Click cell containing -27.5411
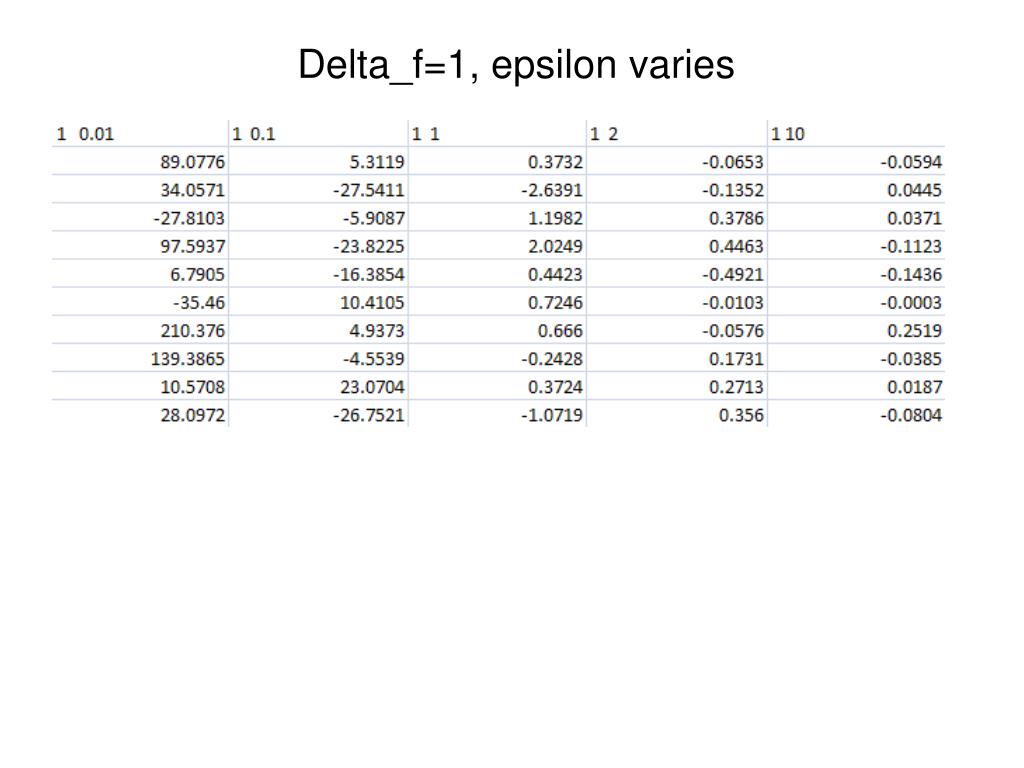 318,190
